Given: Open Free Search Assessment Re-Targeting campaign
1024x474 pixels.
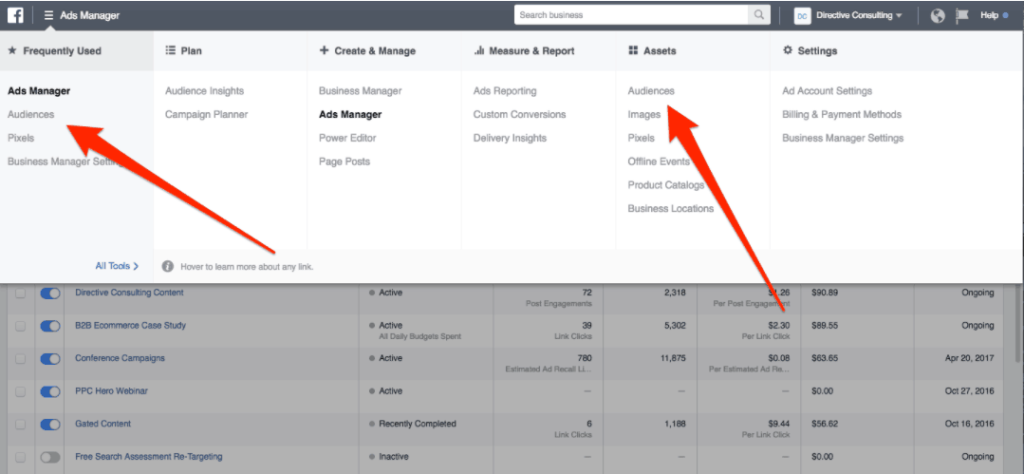Looking at the screenshot, I should coord(149,456).
